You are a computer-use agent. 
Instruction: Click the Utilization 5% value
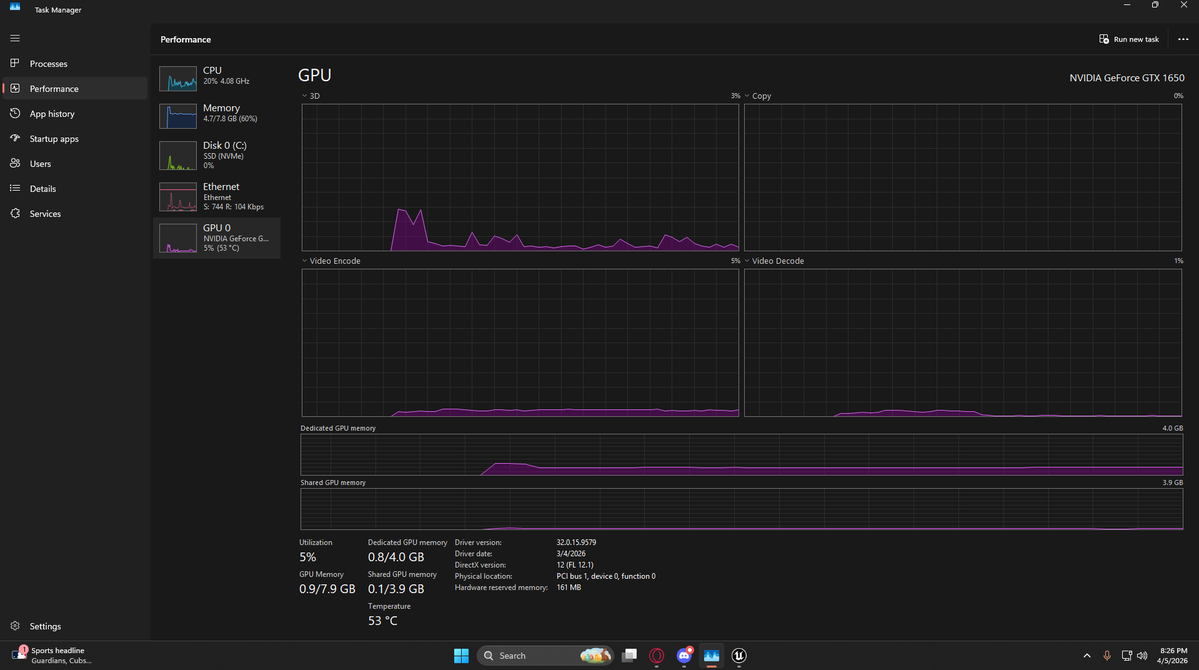pos(307,558)
